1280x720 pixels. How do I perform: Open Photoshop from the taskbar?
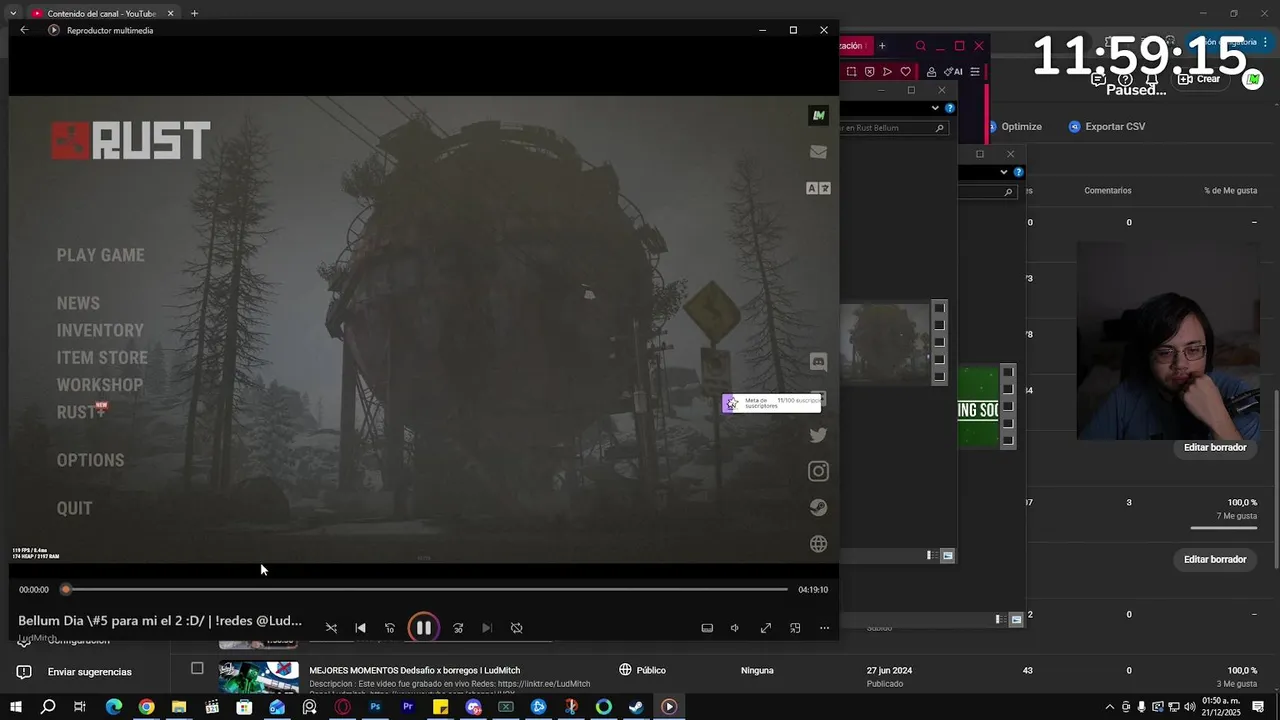375,707
